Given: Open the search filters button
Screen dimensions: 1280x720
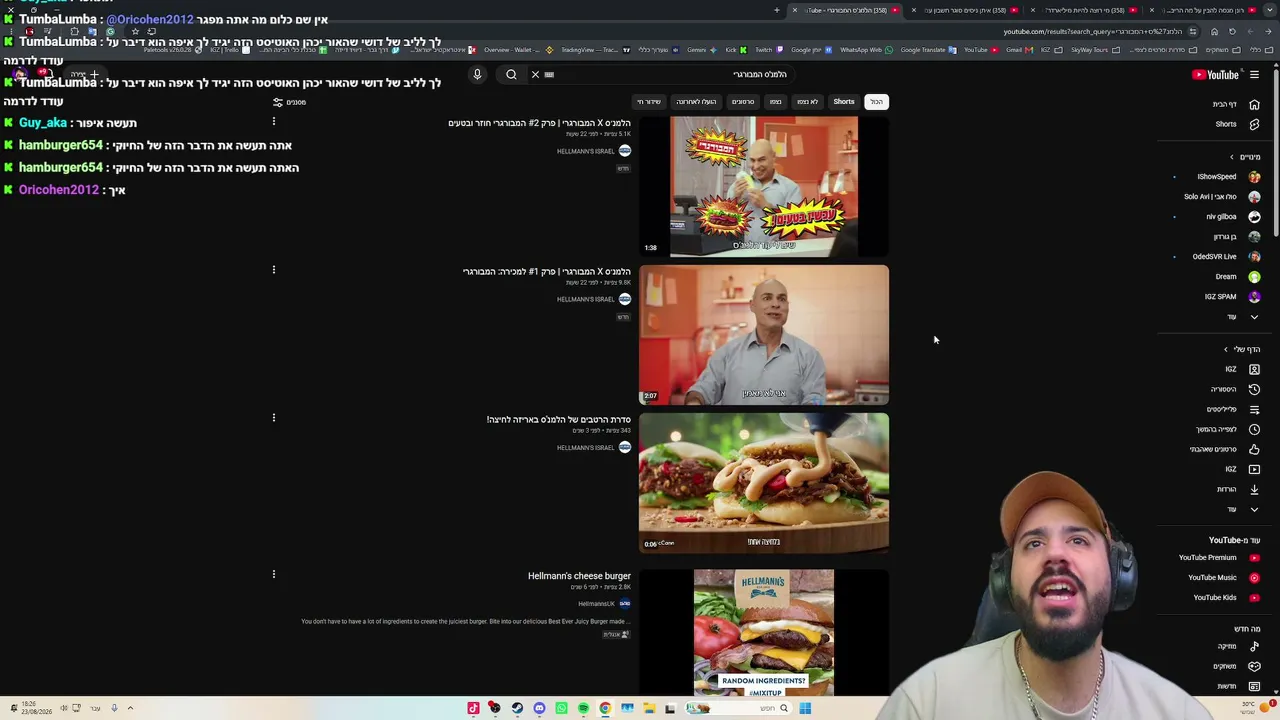Looking at the screenshot, I should pyautogui.click(x=289, y=102).
